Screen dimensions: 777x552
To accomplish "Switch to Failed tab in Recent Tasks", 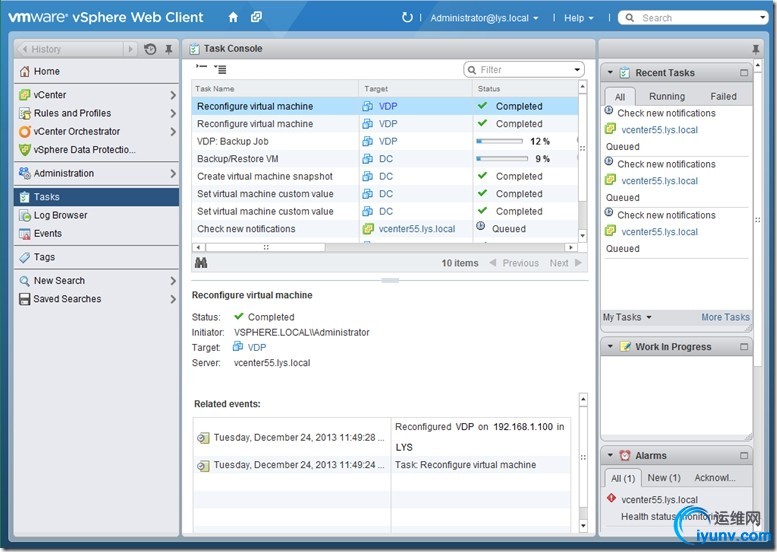I will coord(723,96).
